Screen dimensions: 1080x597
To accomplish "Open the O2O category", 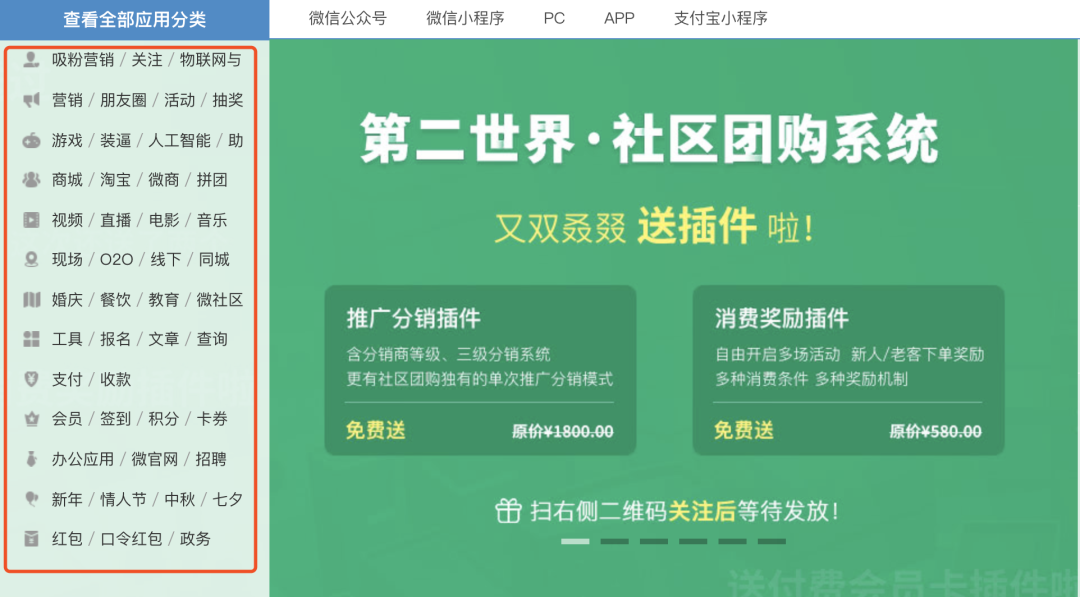I will 116,260.
